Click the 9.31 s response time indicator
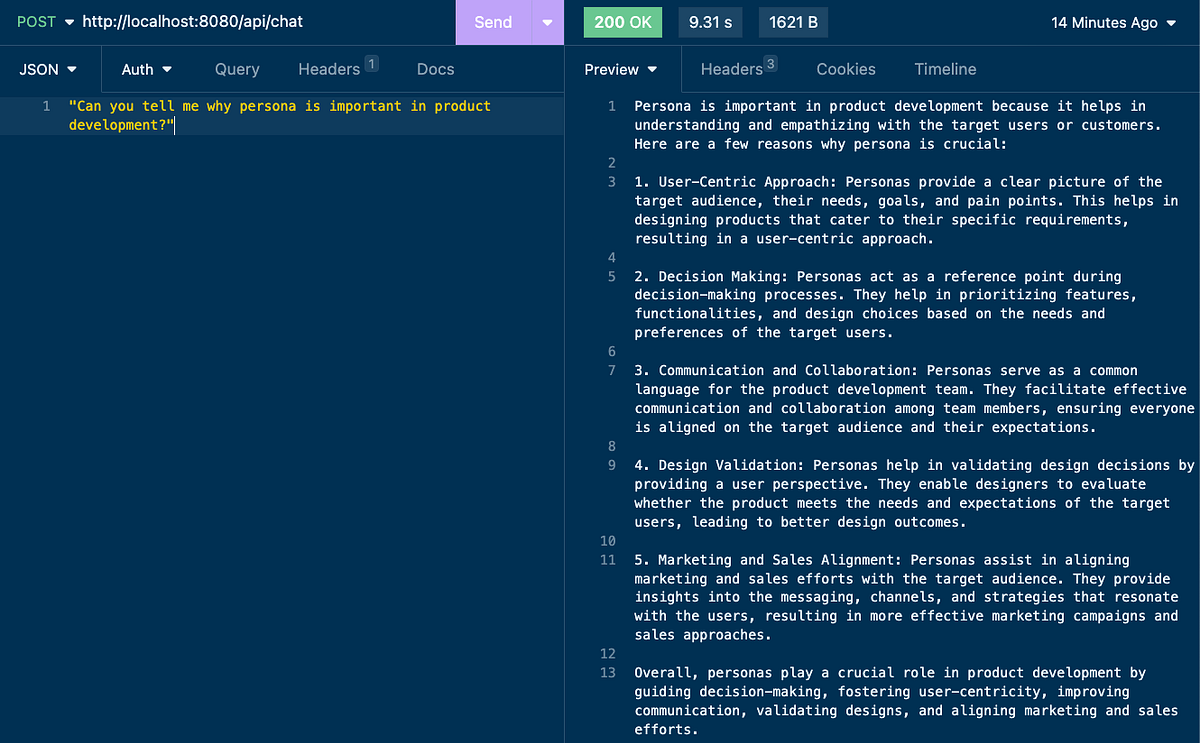Image resolution: width=1200 pixels, height=743 pixels. (x=710, y=22)
